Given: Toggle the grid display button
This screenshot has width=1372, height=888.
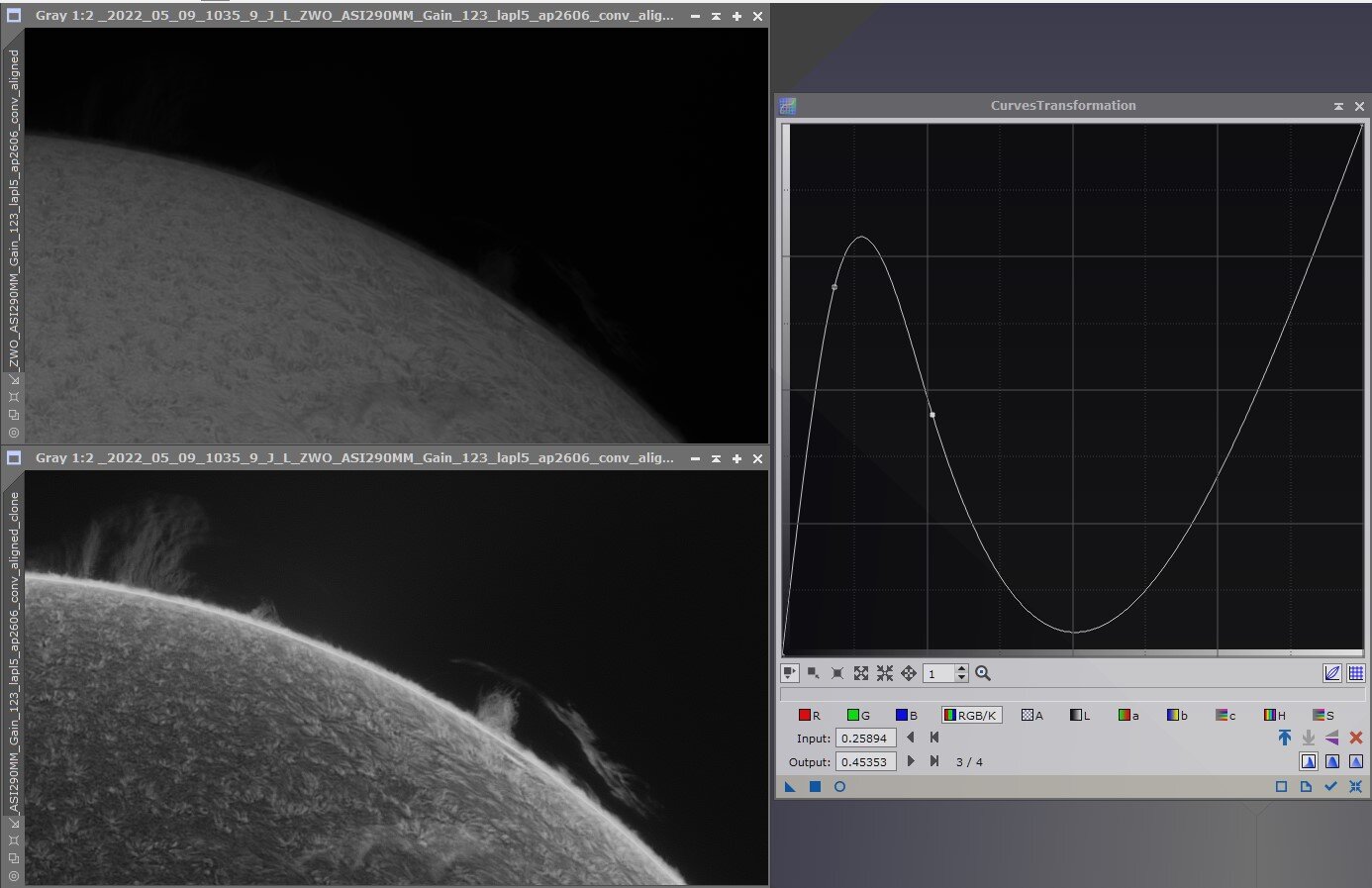Looking at the screenshot, I should (x=1356, y=673).
